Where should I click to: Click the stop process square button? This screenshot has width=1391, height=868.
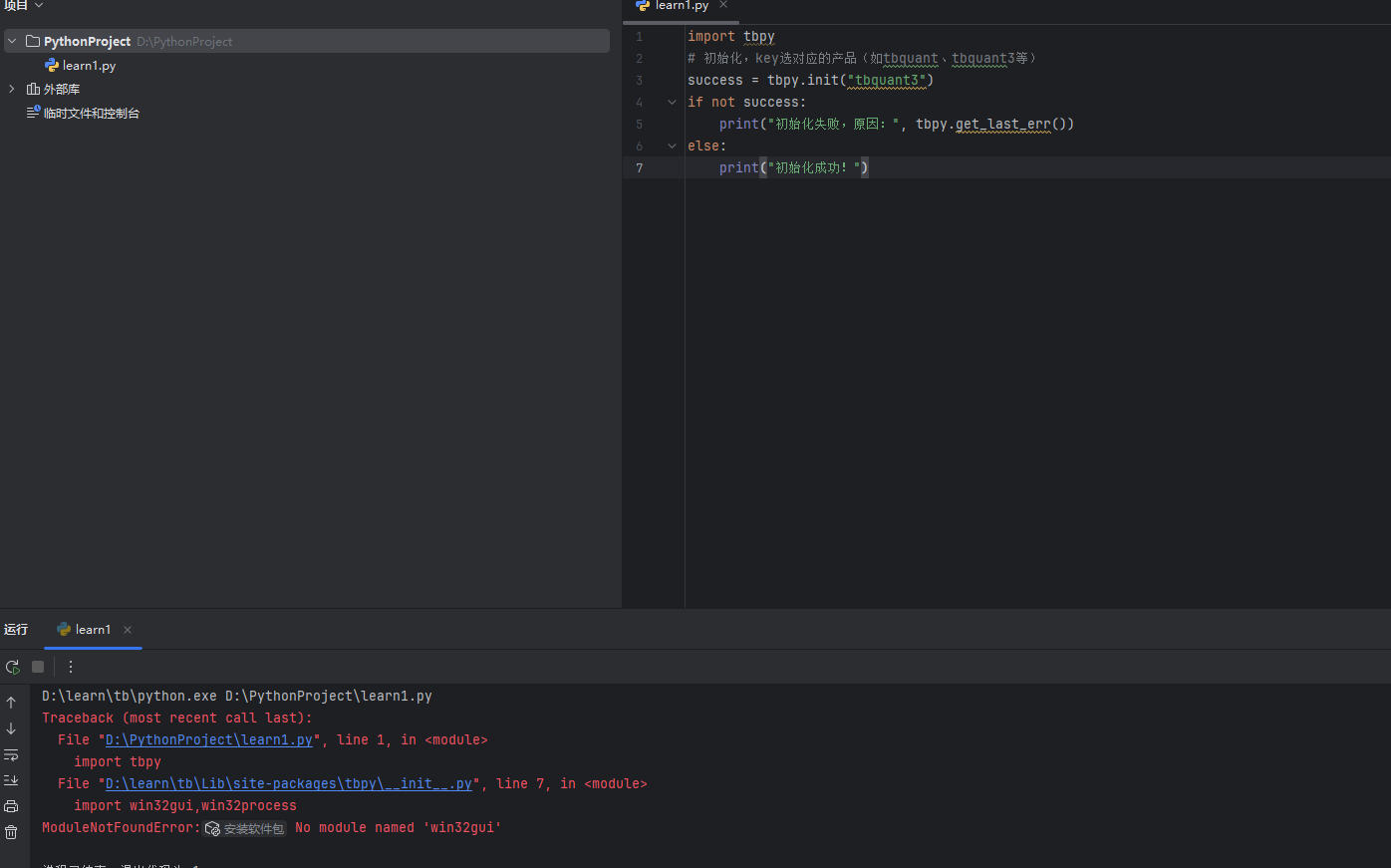tap(38, 667)
